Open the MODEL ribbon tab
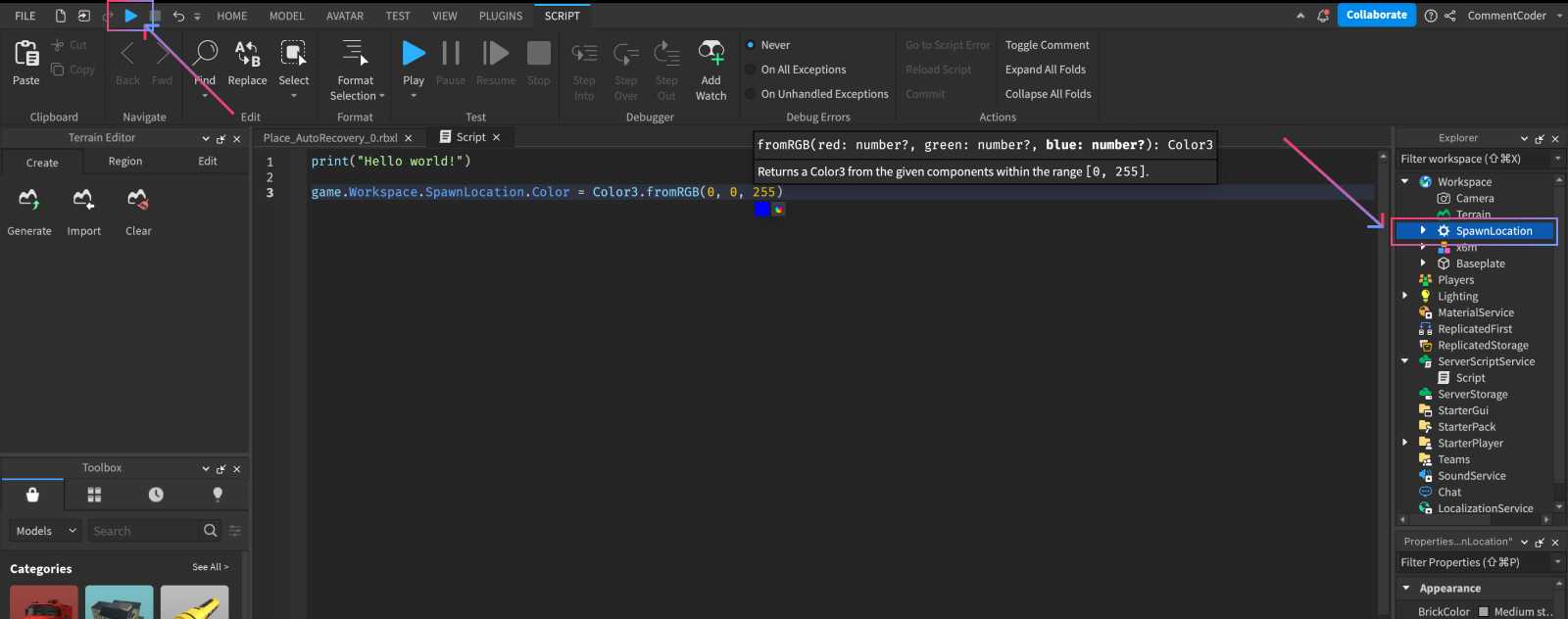 pyautogui.click(x=287, y=16)
